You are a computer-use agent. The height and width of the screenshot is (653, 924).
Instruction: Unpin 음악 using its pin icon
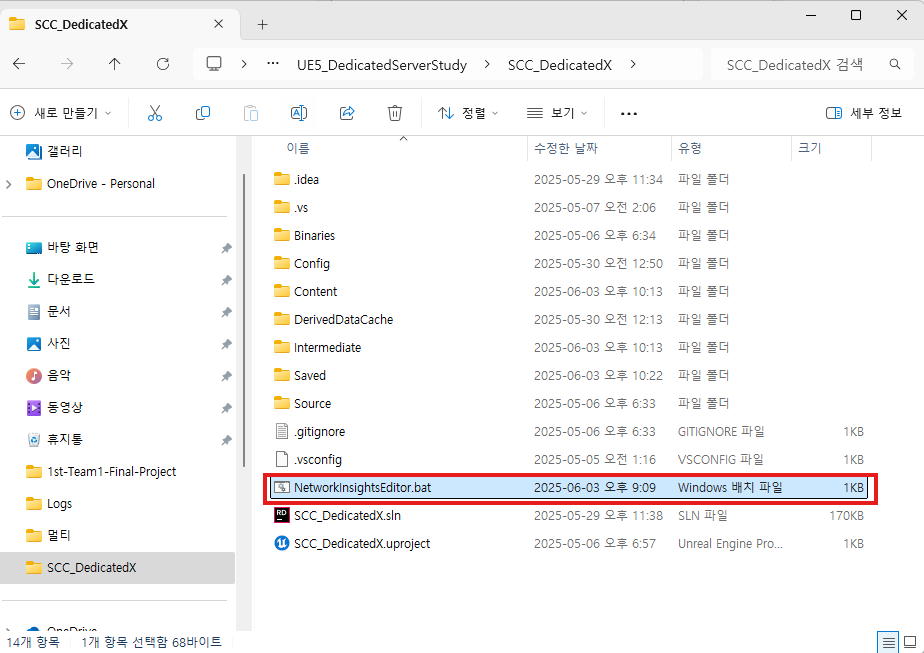pyautogui.click(x=226, y=376)
